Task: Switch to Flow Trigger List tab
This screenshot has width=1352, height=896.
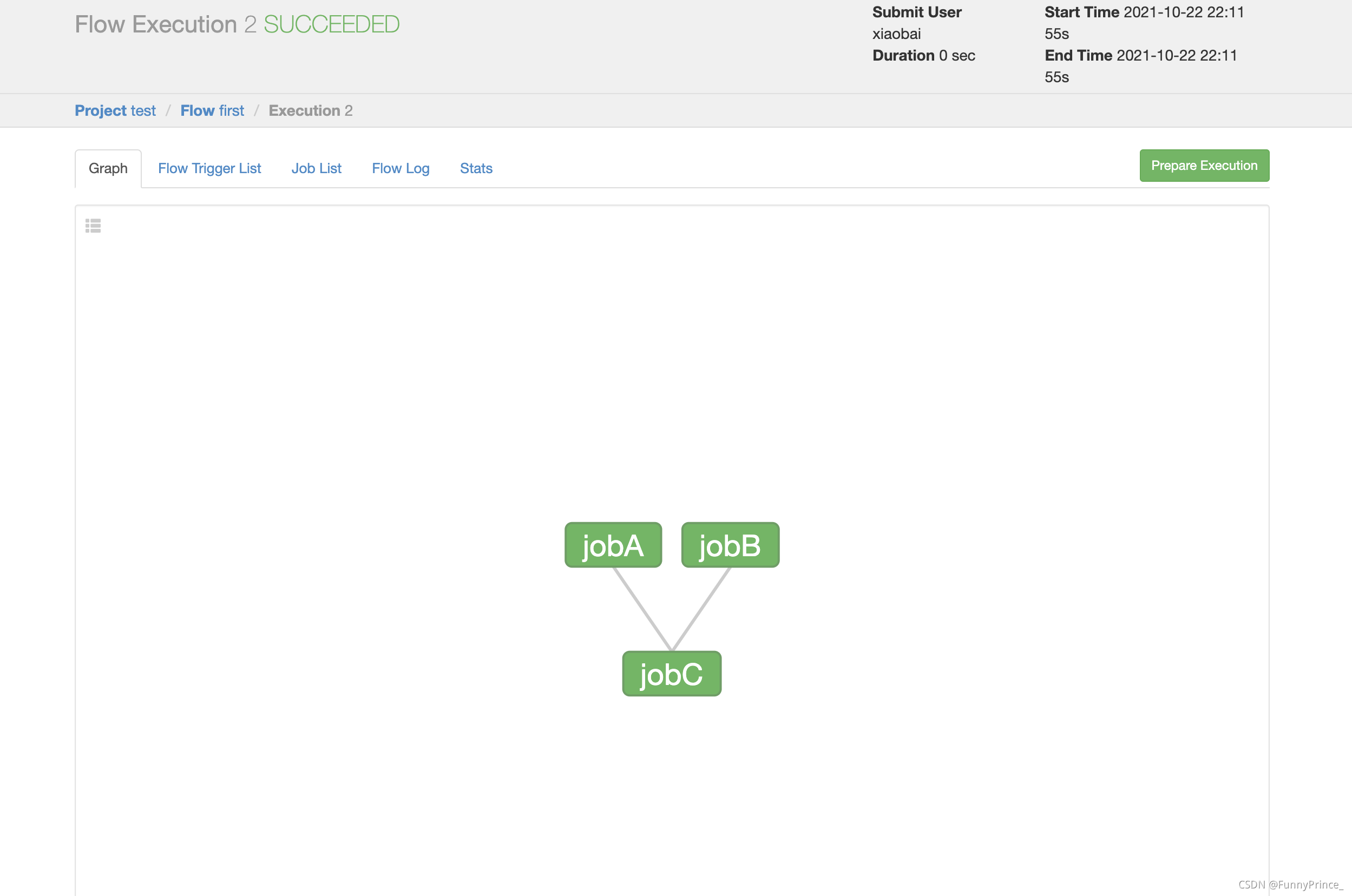Action: click(x=209, y=169)
